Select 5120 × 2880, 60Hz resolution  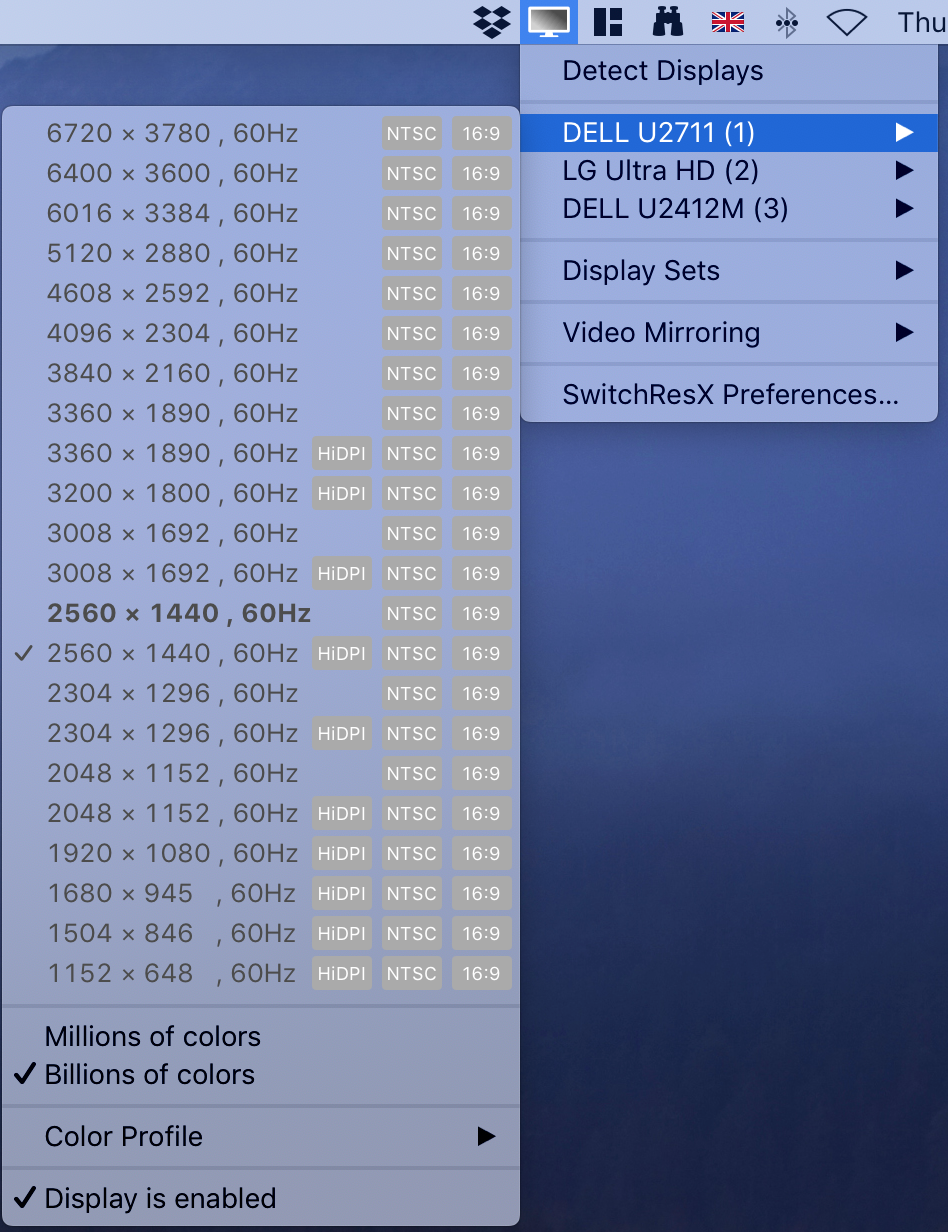point(261,253)
